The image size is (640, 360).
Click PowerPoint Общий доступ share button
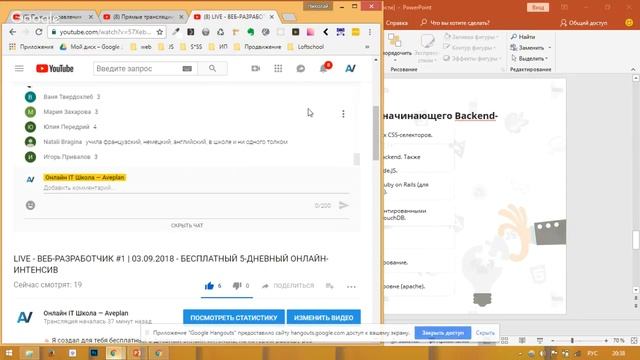584,23
